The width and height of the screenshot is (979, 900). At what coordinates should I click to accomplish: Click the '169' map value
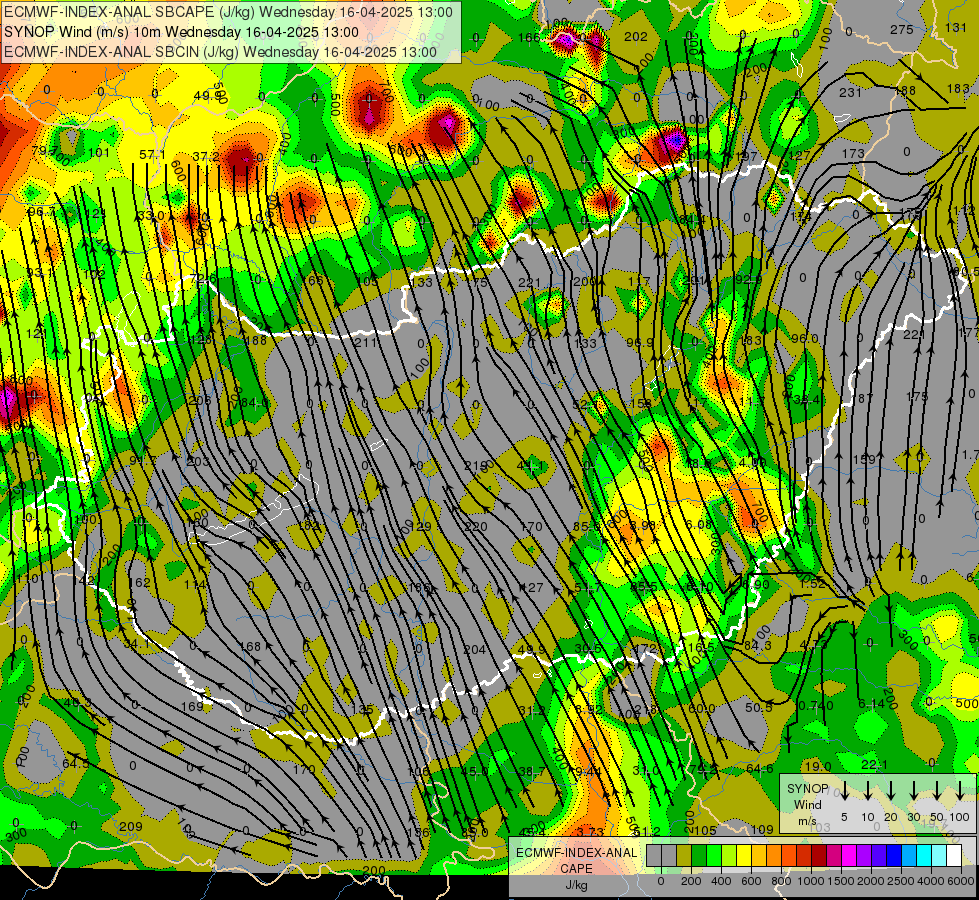tap(192, 706)
